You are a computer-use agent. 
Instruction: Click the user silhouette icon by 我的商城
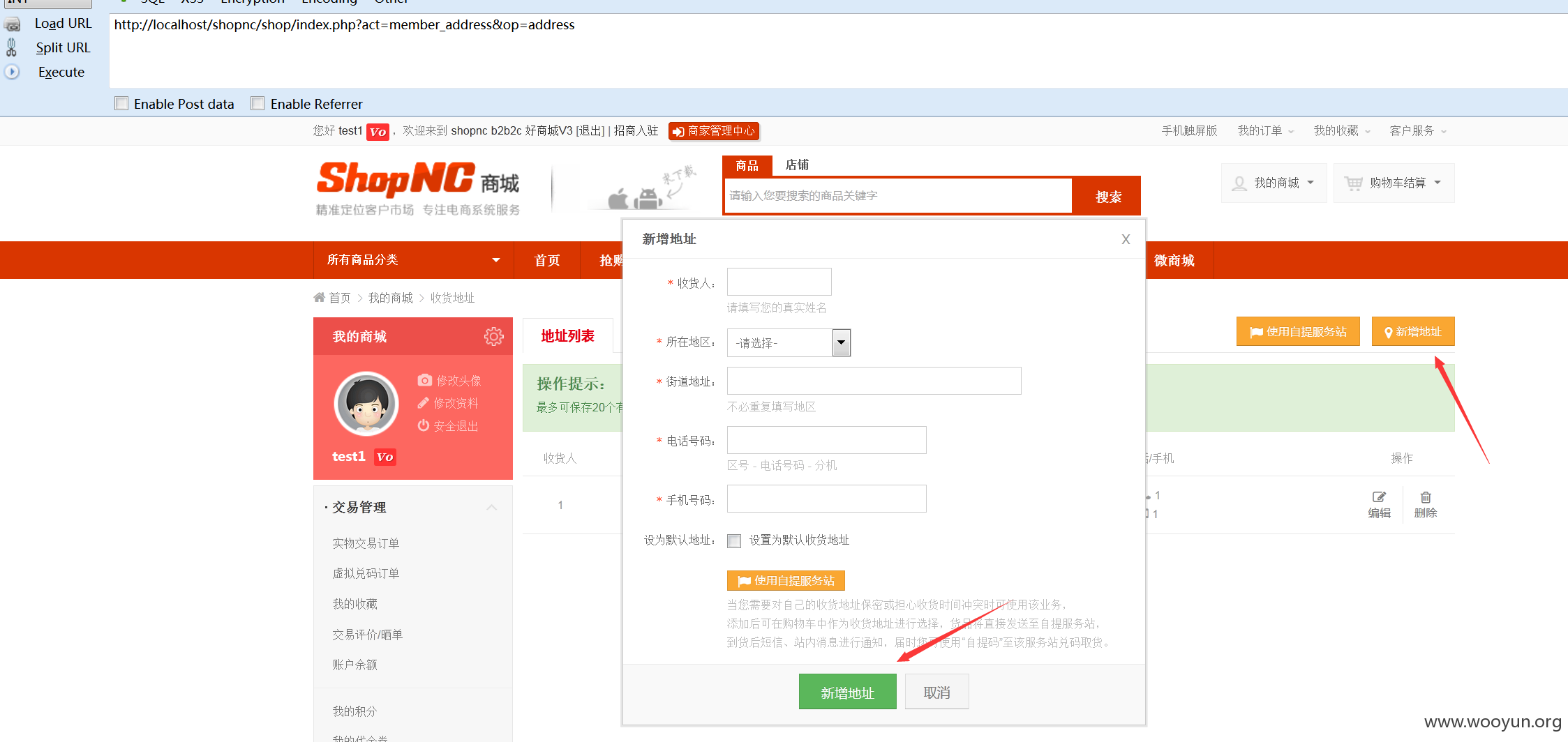[x=1239, y=183]
